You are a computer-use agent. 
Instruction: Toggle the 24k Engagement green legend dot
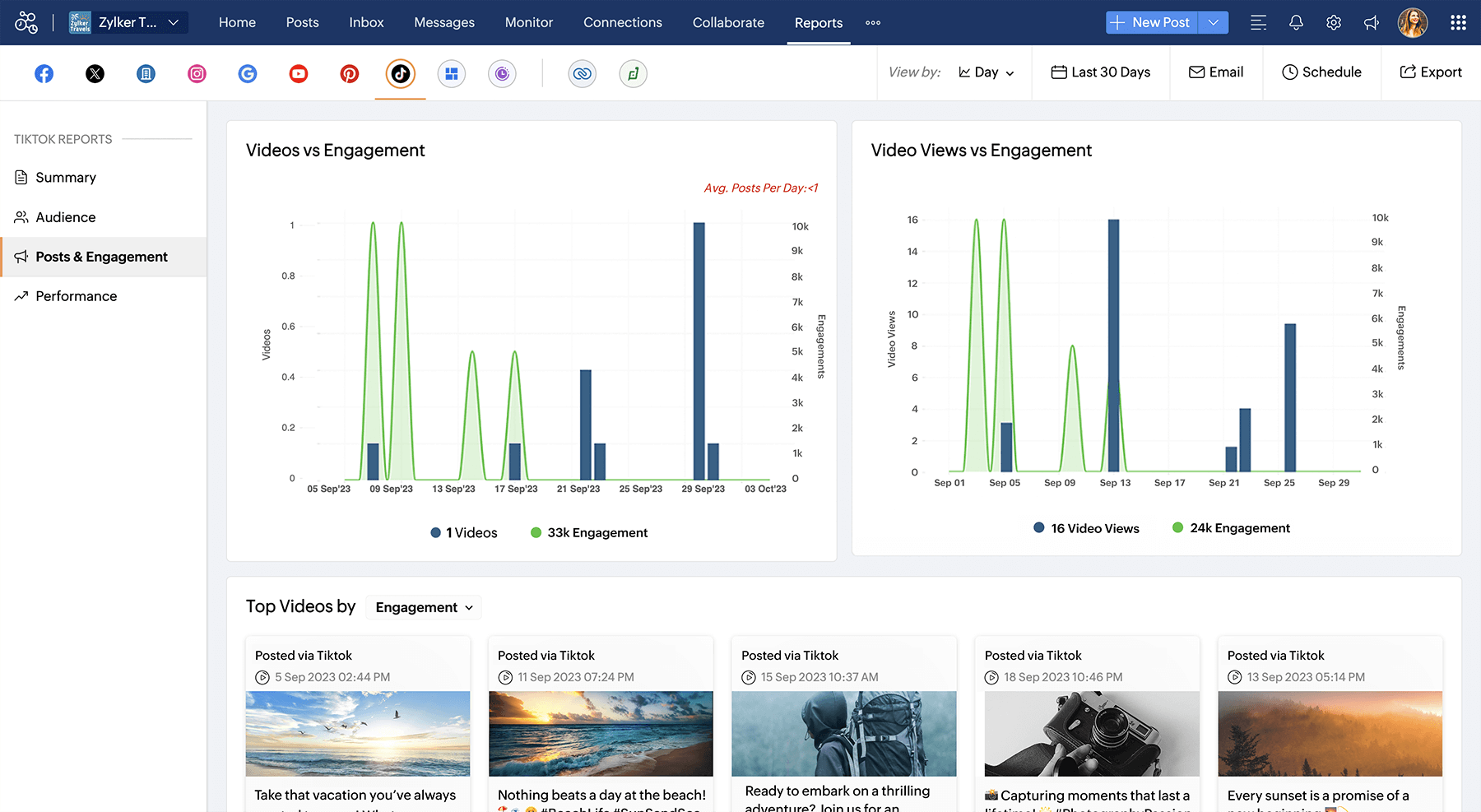click(x=1177, y=527)
